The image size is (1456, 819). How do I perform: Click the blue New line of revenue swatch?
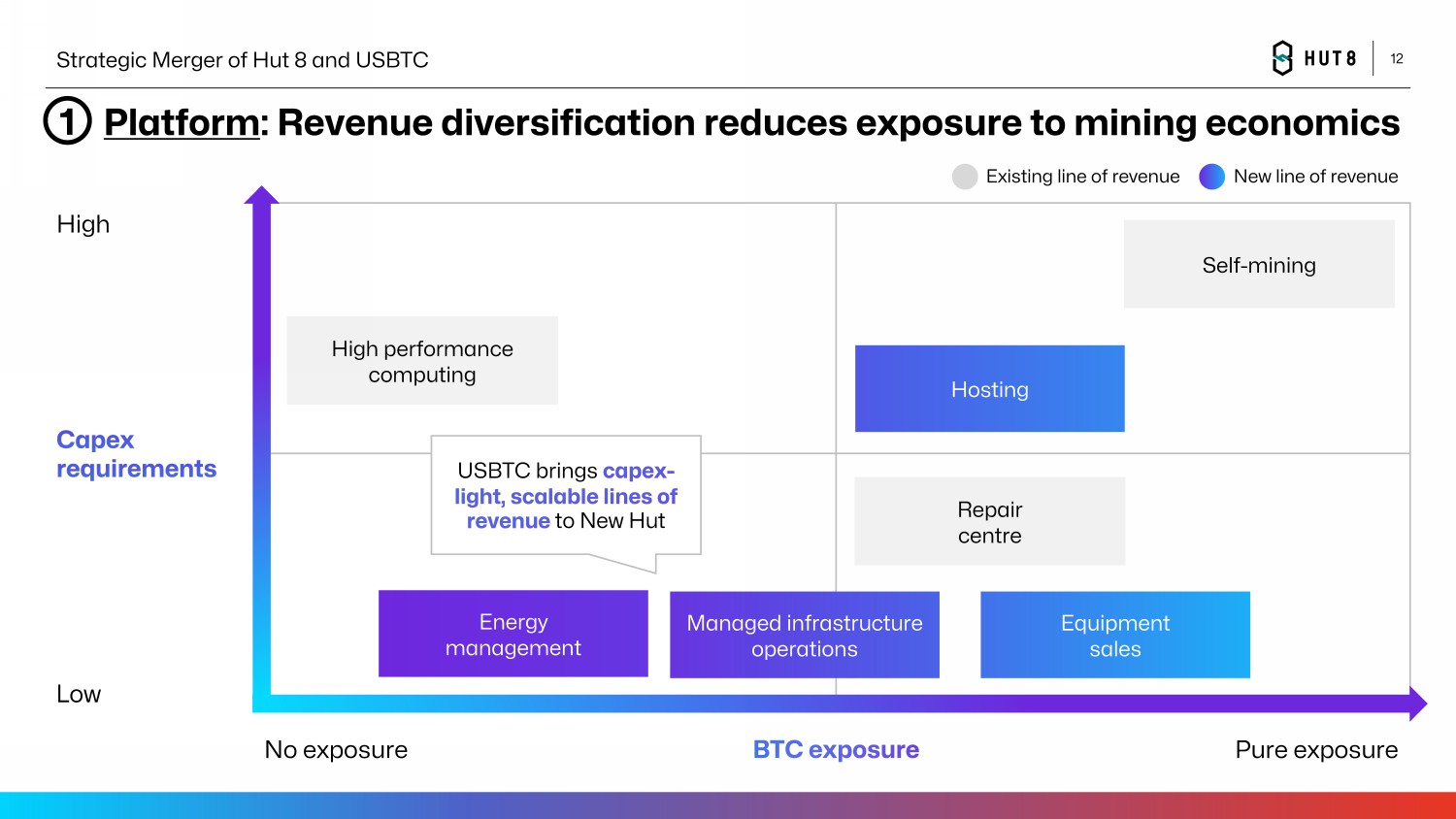tap(1211, 177)
